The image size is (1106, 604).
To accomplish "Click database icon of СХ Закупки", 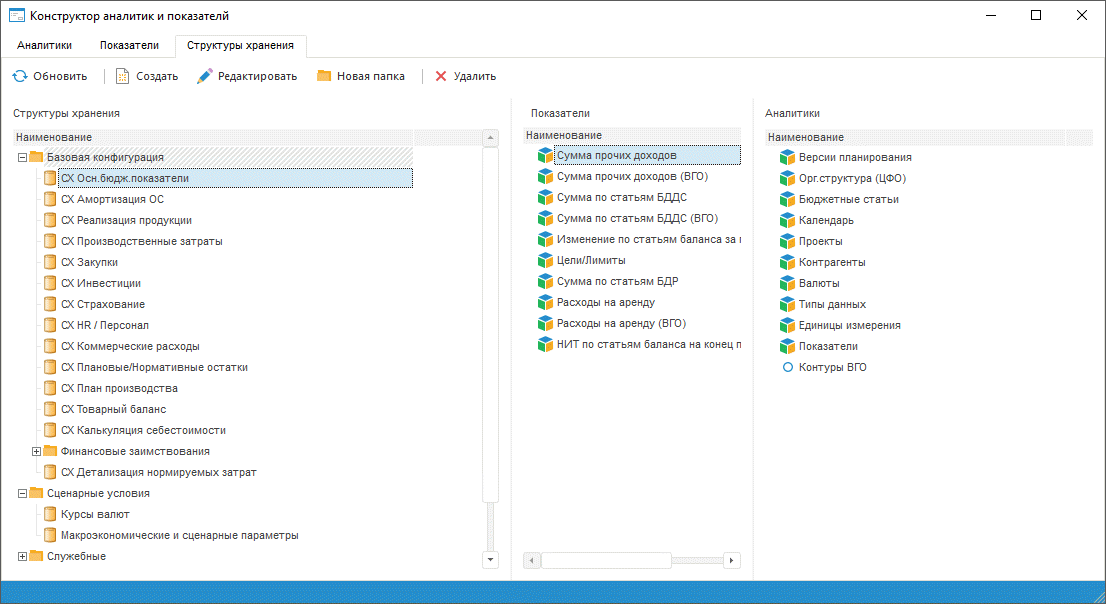I will (50, 262).
